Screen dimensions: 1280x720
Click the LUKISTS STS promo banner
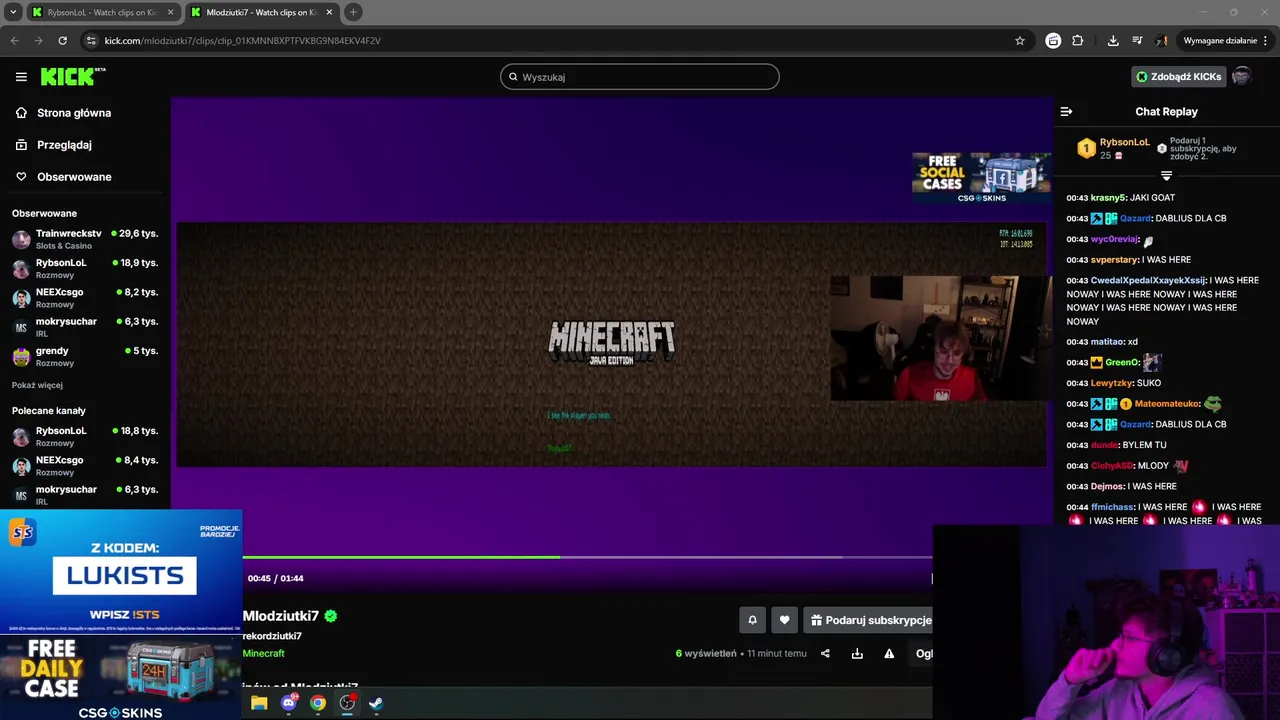coord(121,572)
